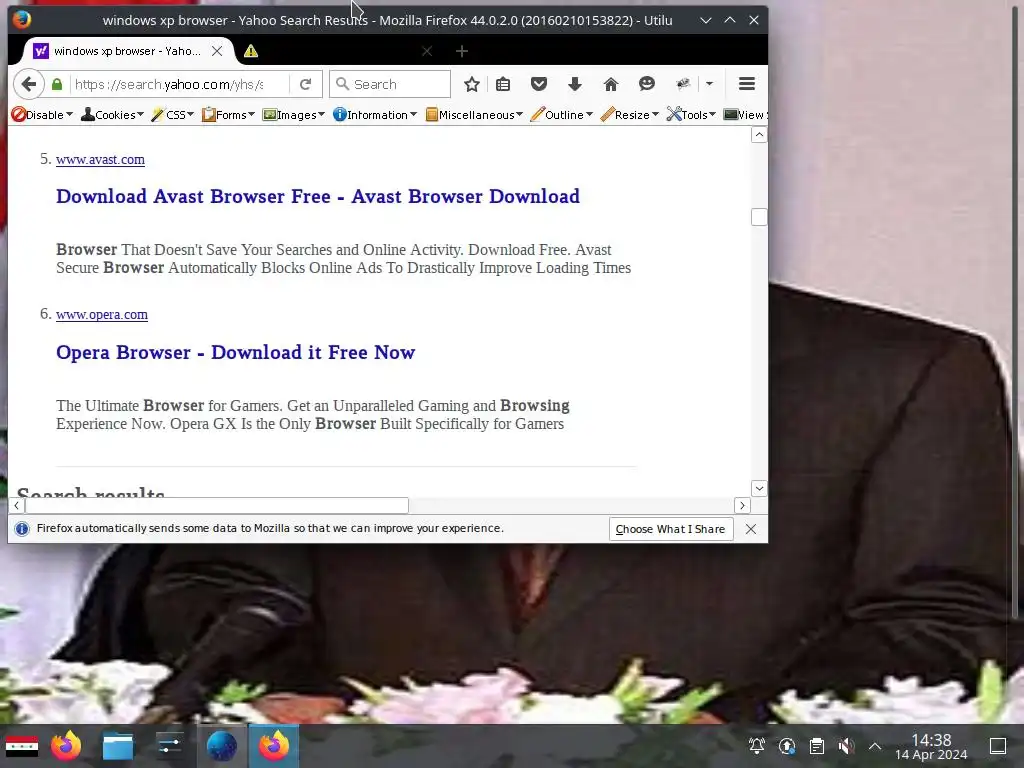
Task: Expand the Resize dropdown menu
Action: tap(630, 115)
